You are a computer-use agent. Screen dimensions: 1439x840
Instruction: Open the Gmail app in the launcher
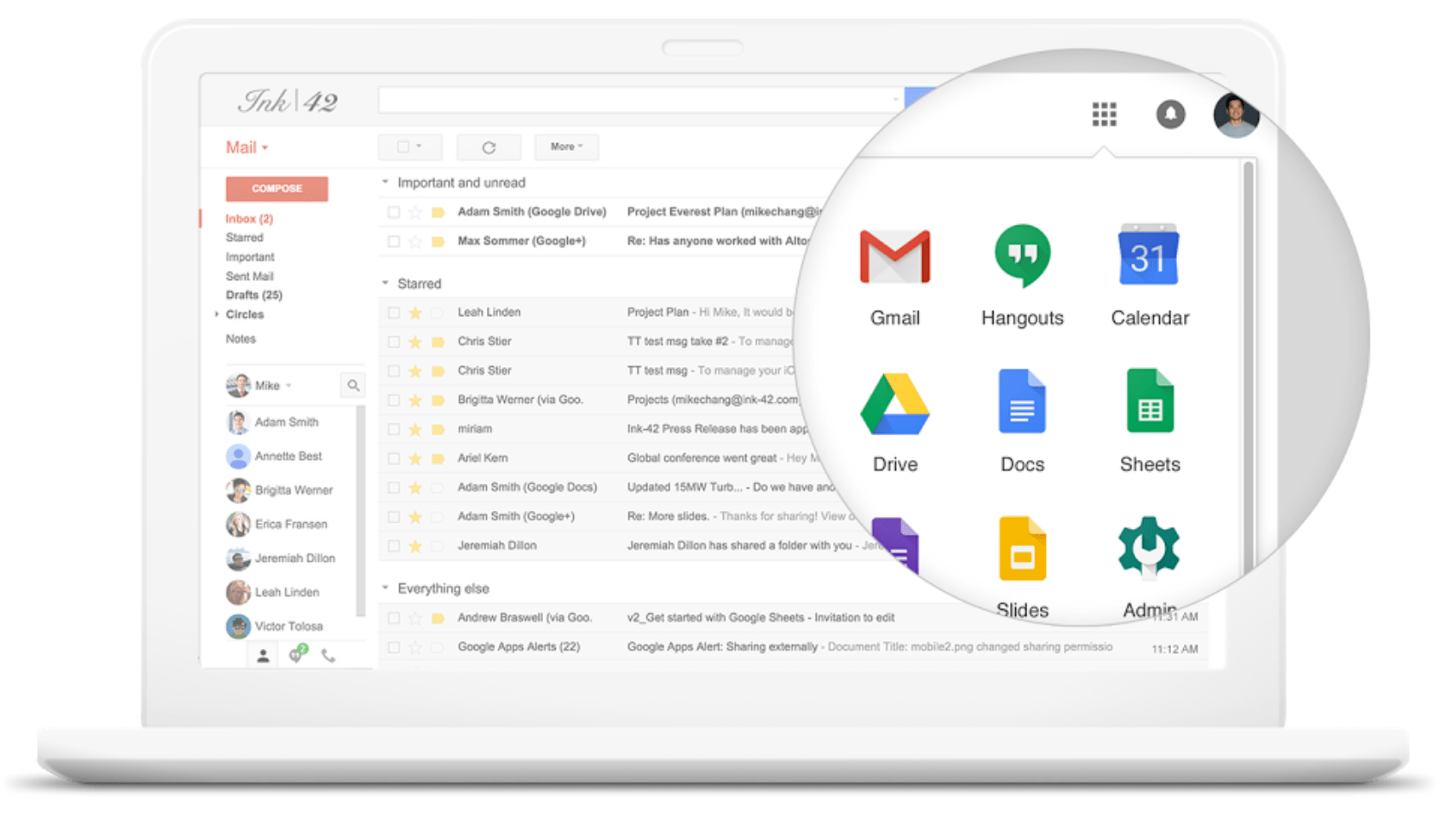click(x=894, y=257)
